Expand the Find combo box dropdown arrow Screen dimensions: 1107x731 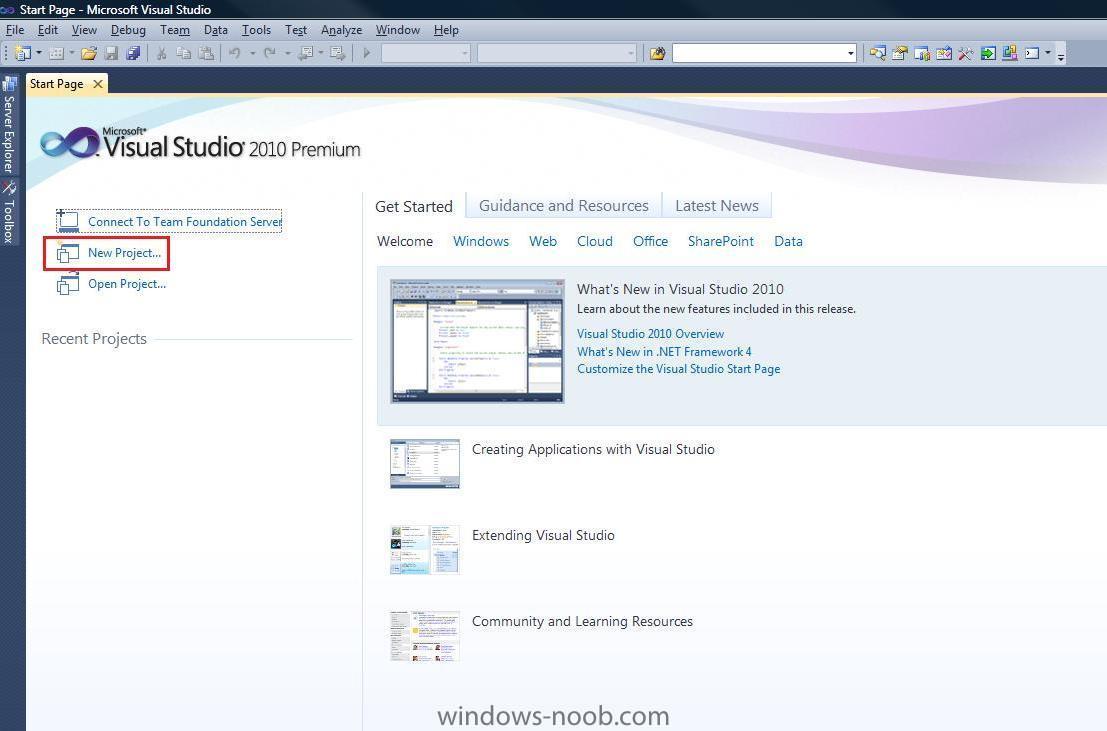[851, 53]
